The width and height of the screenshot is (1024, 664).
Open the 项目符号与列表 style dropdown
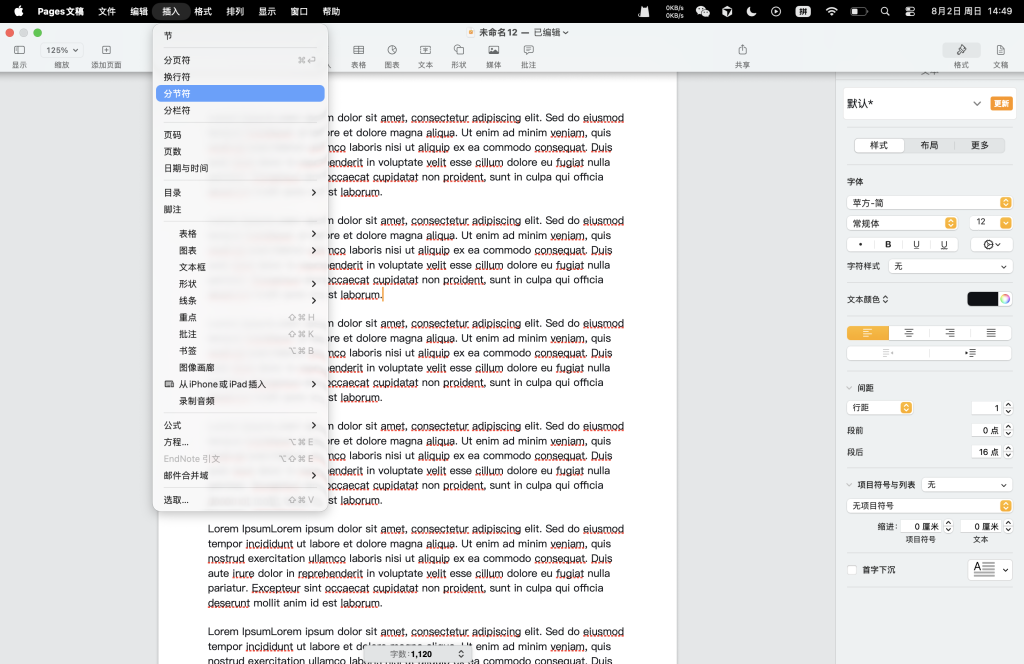(967, 484)
